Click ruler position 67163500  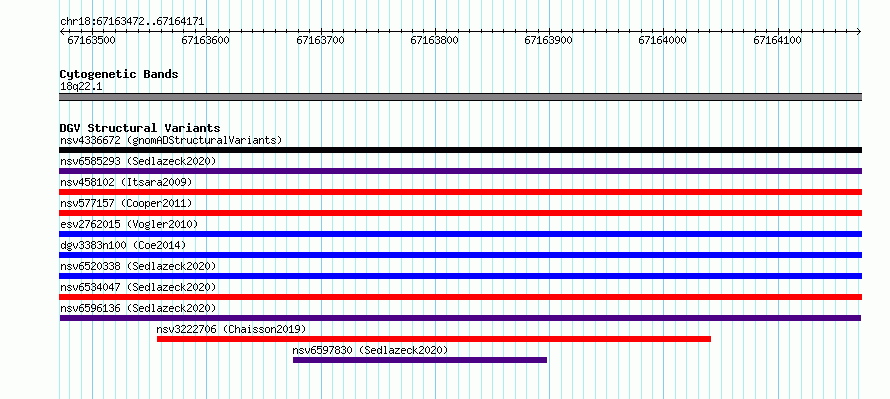point(91,40)
